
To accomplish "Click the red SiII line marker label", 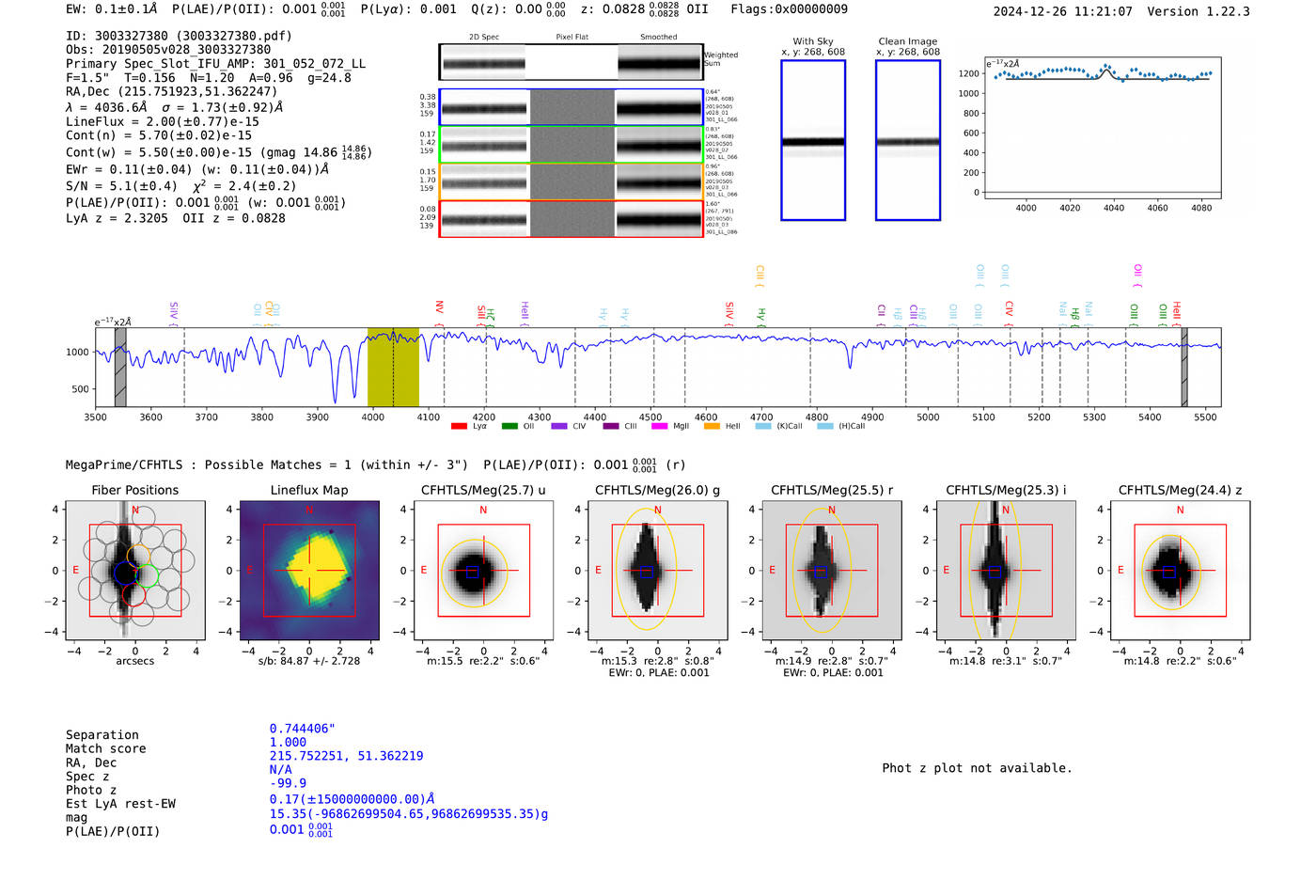I will [x=481, y=315].
